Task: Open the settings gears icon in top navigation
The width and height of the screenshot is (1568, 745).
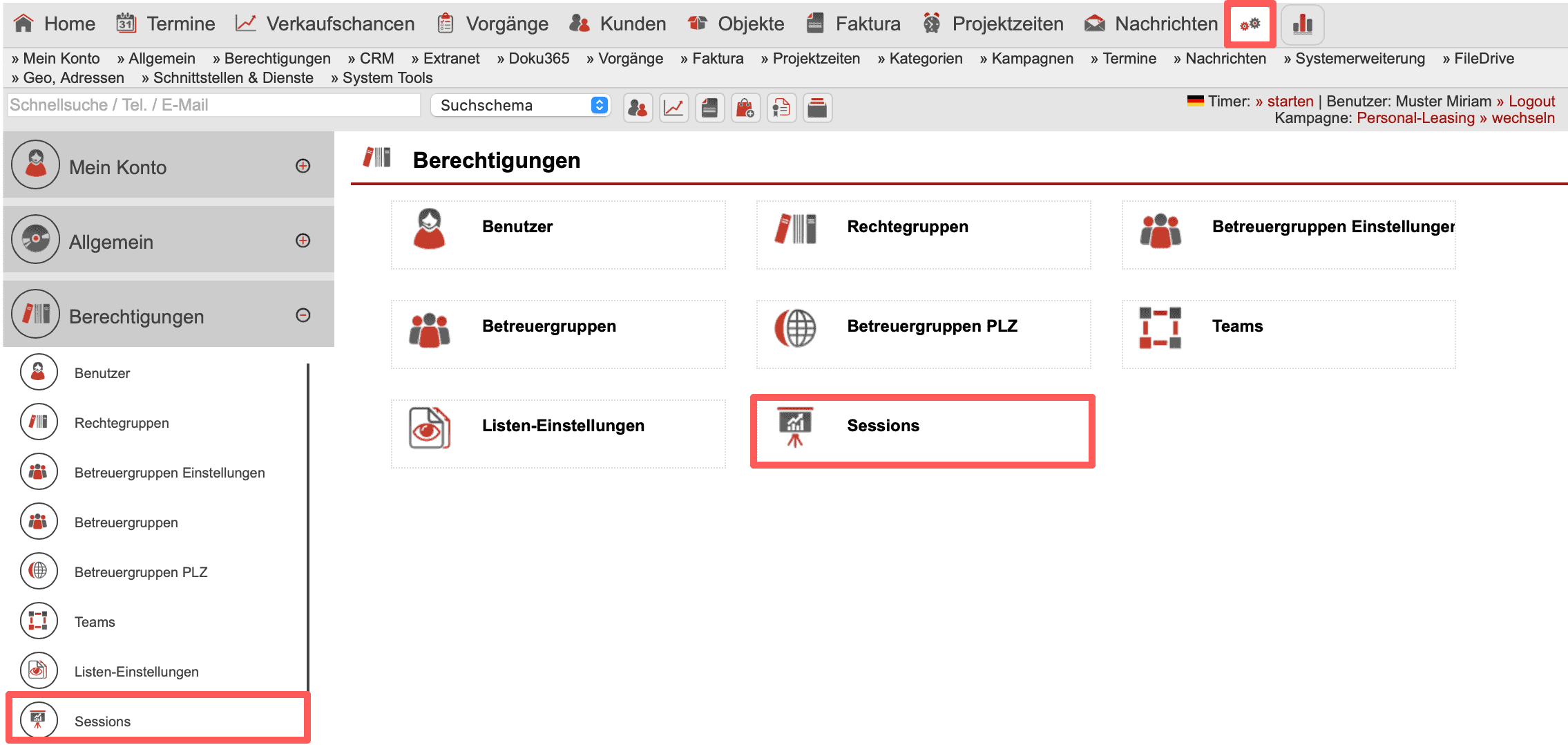Action: [1250, 24]
